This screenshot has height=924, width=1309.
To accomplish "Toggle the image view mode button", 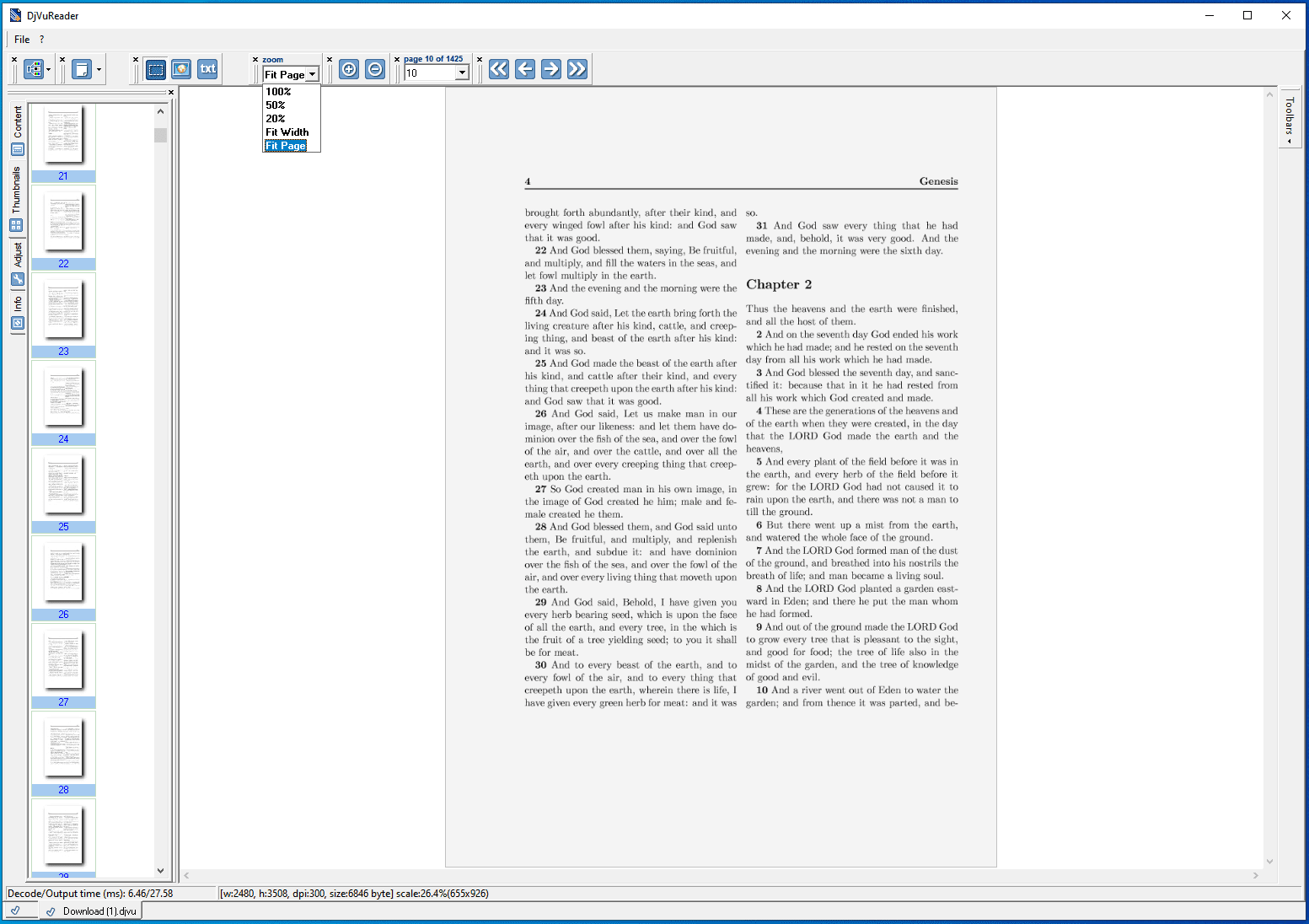I will click(181, 69).
